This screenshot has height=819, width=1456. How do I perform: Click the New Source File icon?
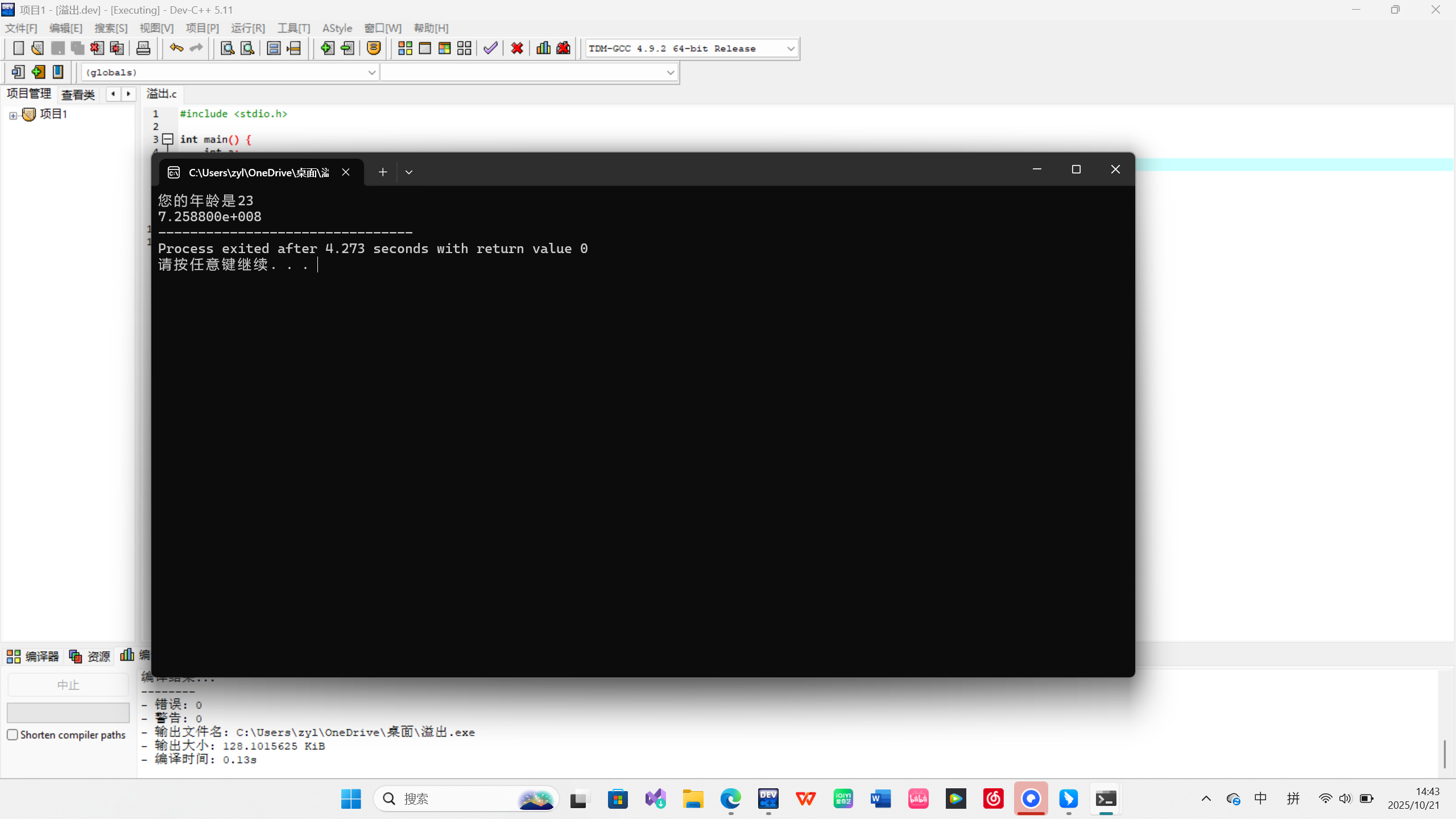[x=18, y=48]
